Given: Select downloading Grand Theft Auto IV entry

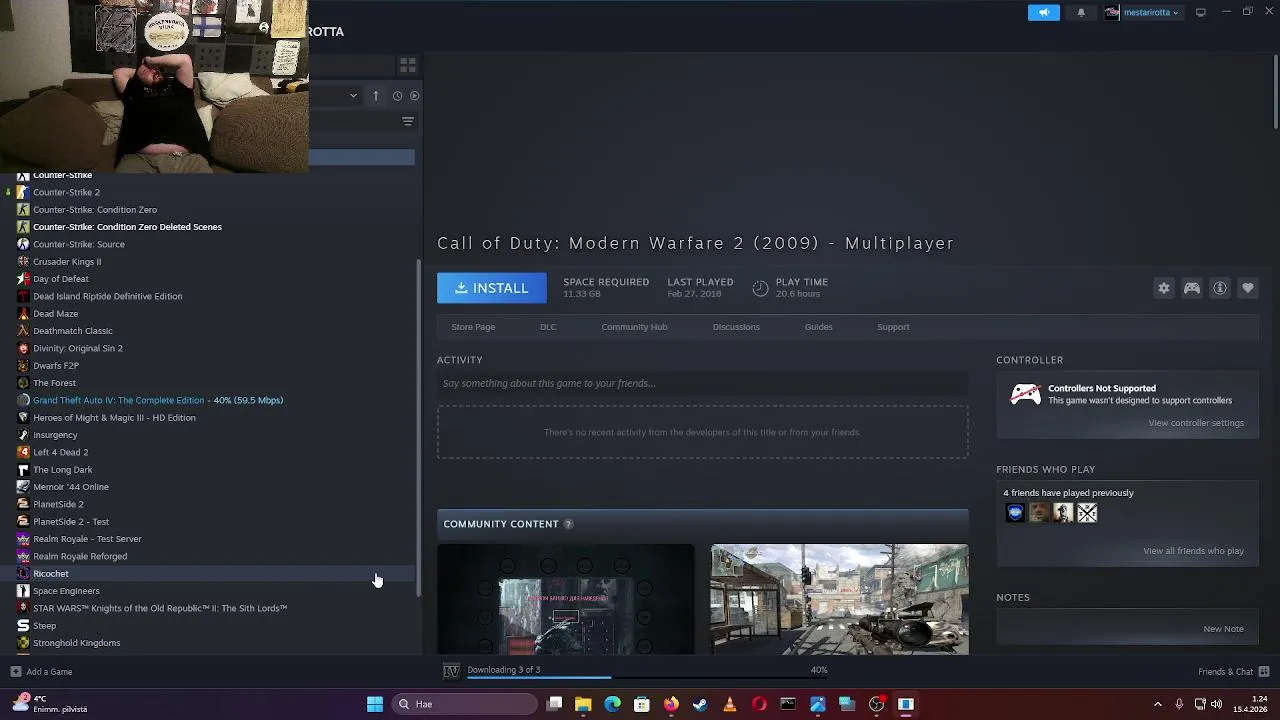Looking at the screenshot, I should 158,400.
